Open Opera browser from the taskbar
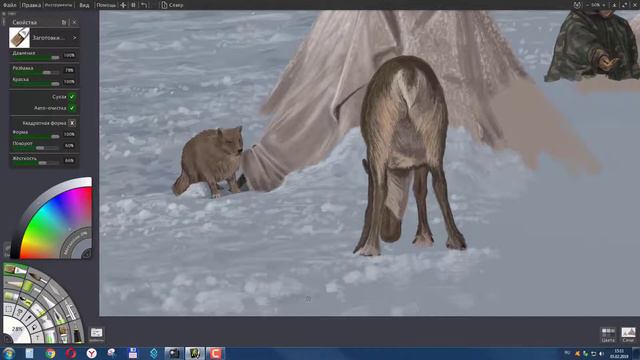 click(x=71, y=353)
